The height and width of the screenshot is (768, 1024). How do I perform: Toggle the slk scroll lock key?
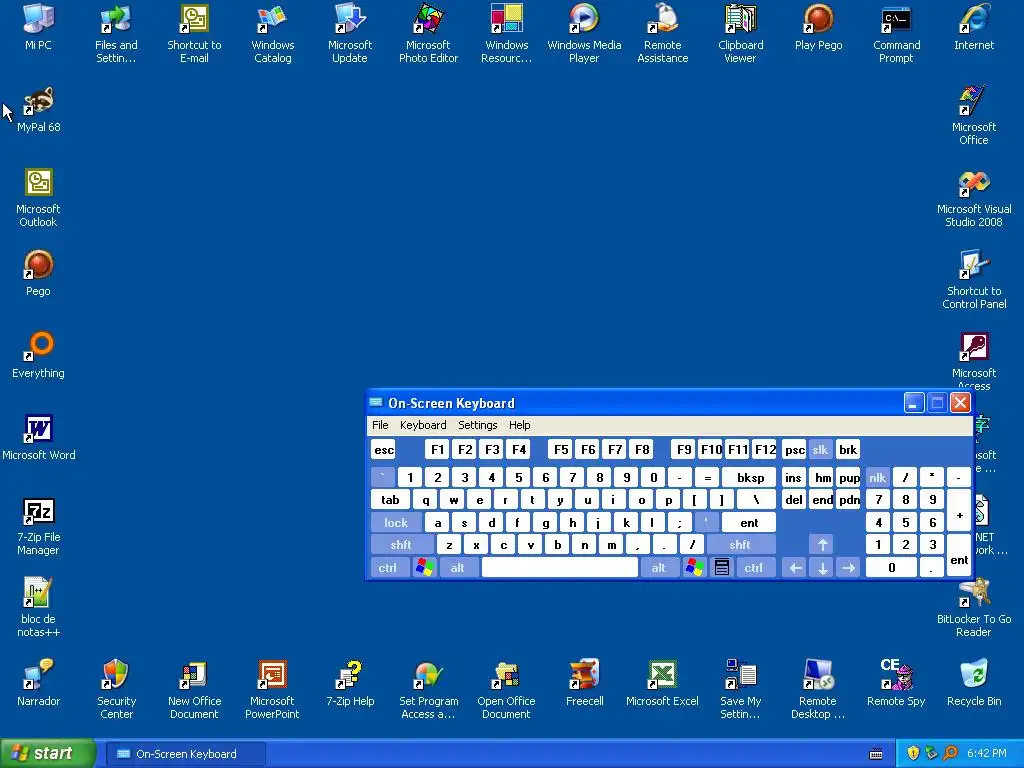(820, 449)
